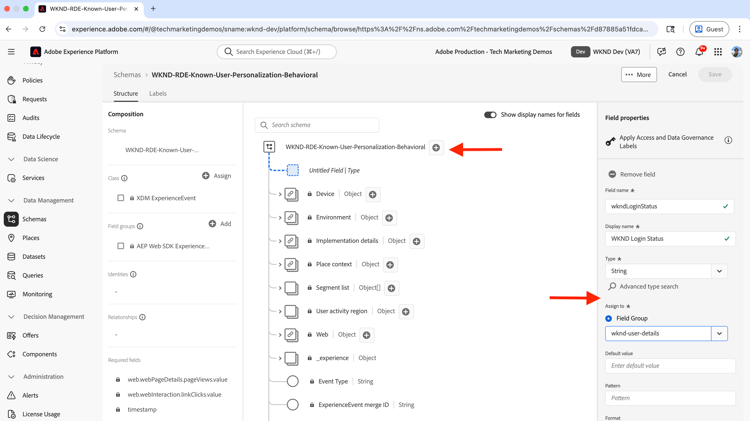Open the wknd-user-details field group dropdown
750x421 pixels.
point(719,333)
